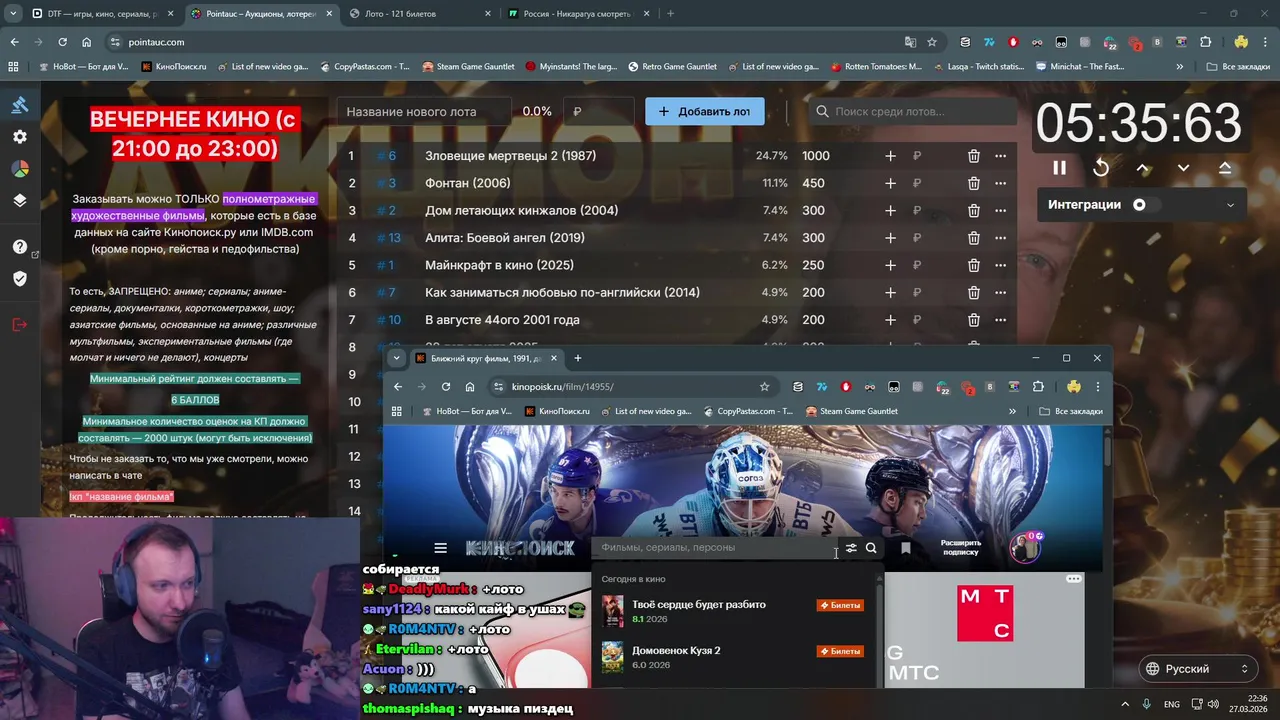The width and height of the screenshot is (1280, 720).
Task: Click Расширить подписку on Kinopoisk
Action: (961, 548)
